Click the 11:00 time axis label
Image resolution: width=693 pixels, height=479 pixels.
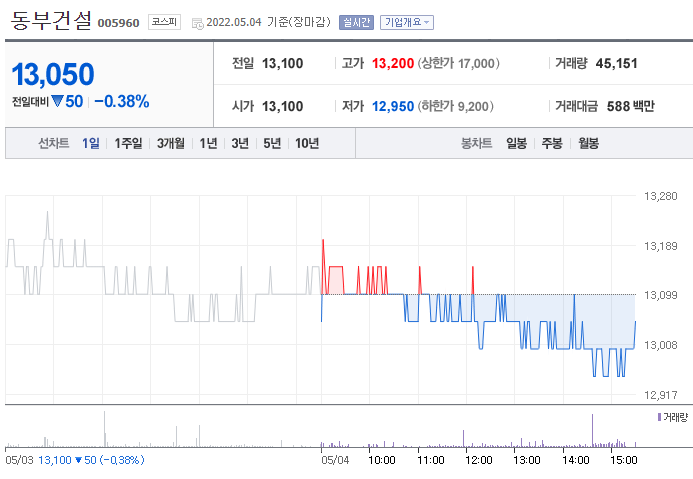tap(430, 460)
